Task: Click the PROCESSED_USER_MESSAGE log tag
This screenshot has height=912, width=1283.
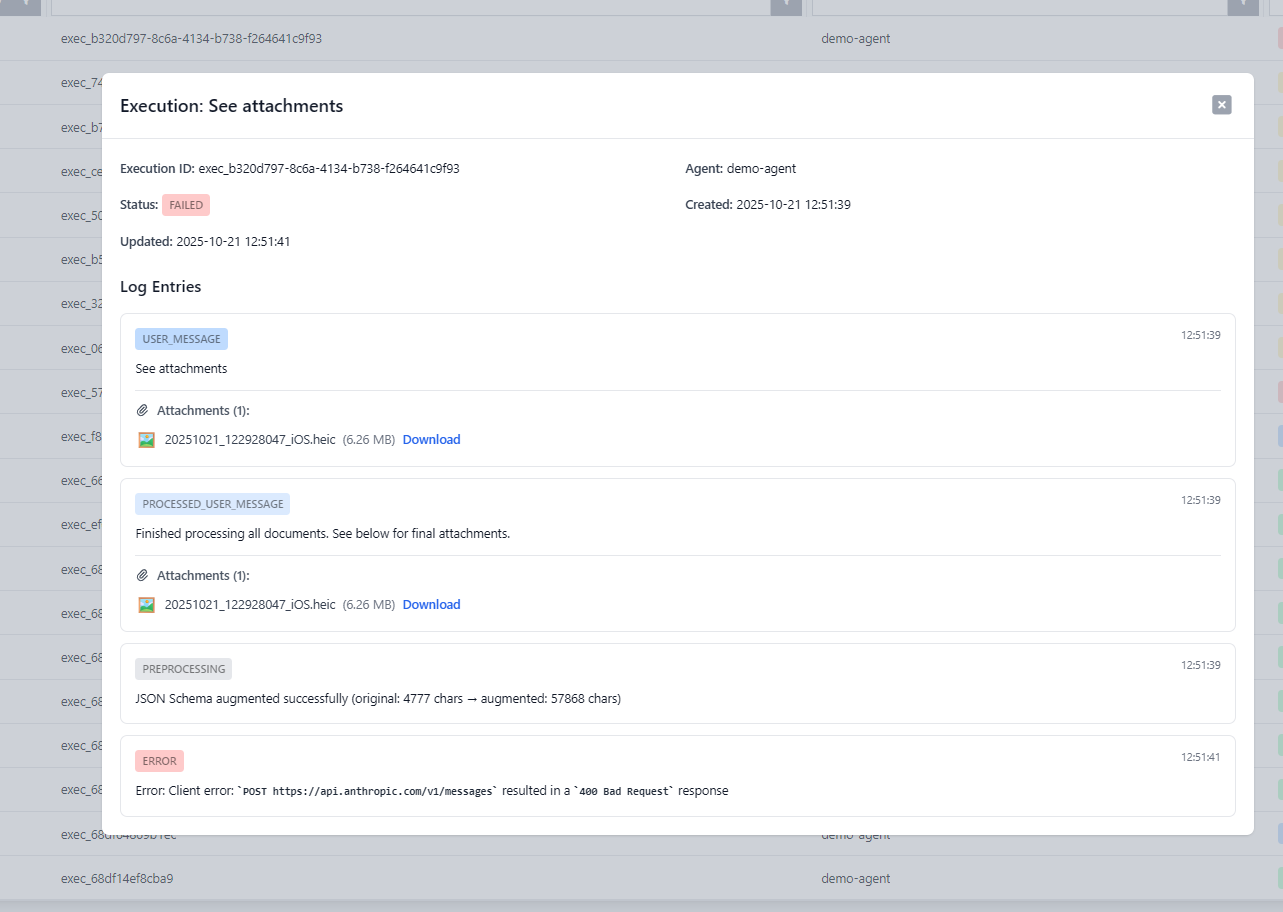Action: [x=212, y=504]
